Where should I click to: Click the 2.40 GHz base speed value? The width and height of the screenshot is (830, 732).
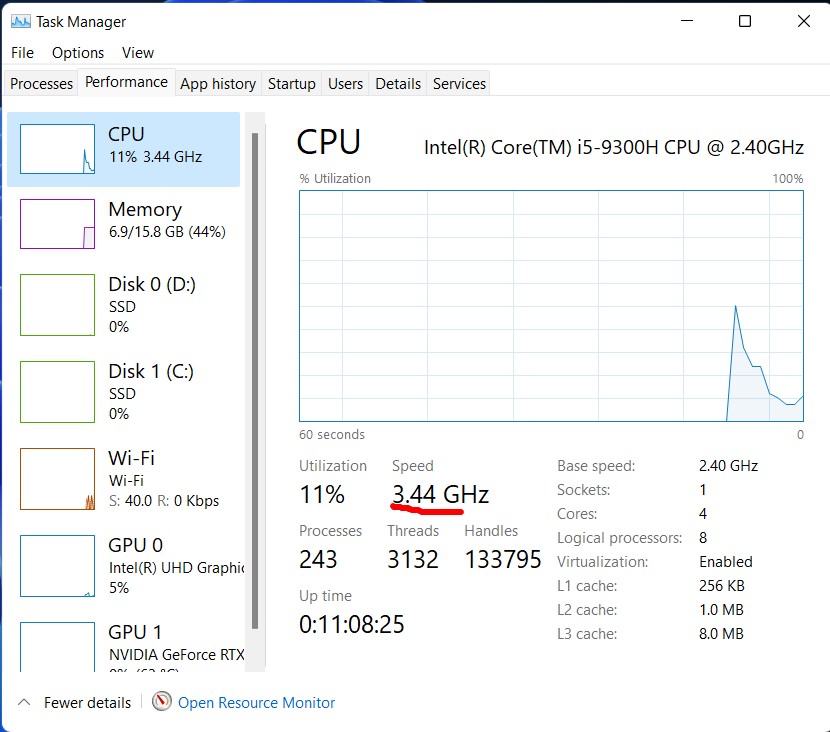click(x=728, y=466)
